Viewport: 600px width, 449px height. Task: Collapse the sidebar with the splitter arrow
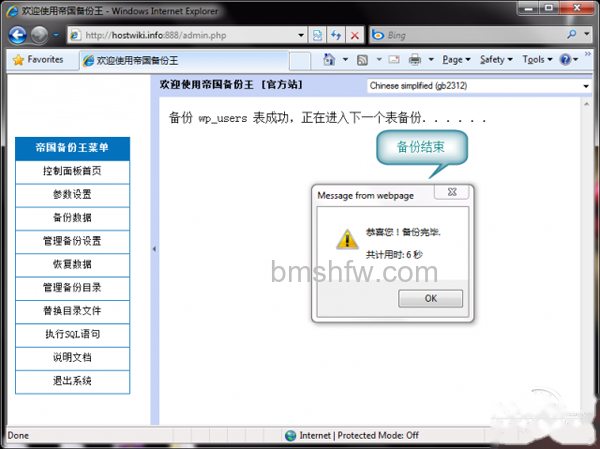(x=154, y=249)
